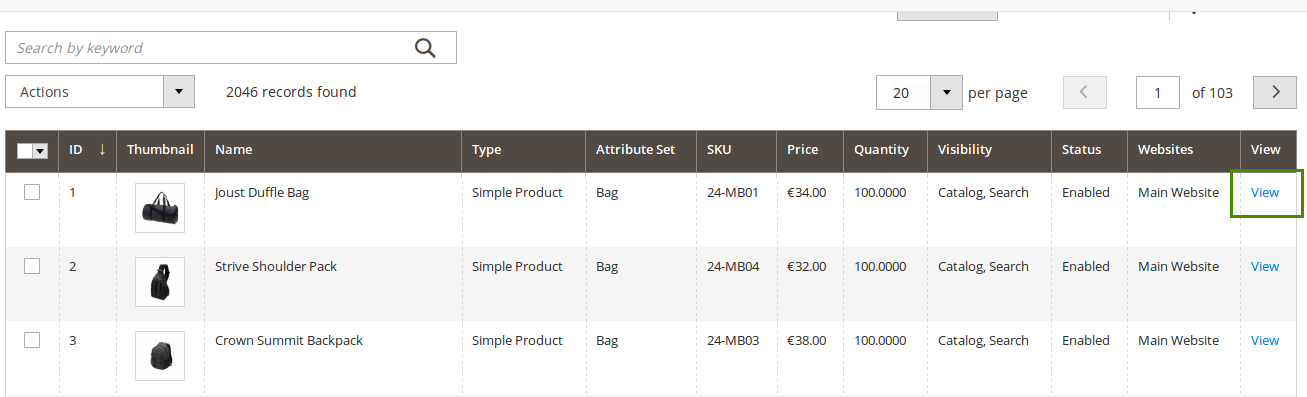Sort by the Attribute Set column header
Viewport: 1307px width, 397px height.
[641, 150]
